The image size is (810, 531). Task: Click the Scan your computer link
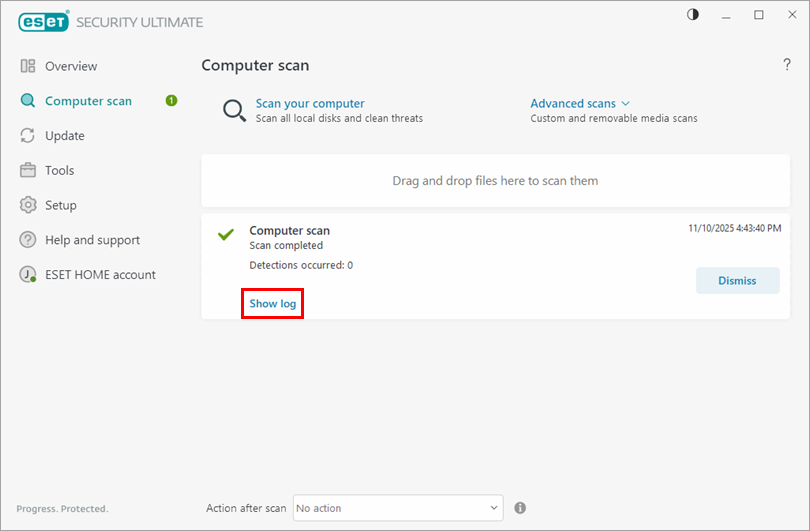pyautogui.click(x=310, y=103)
